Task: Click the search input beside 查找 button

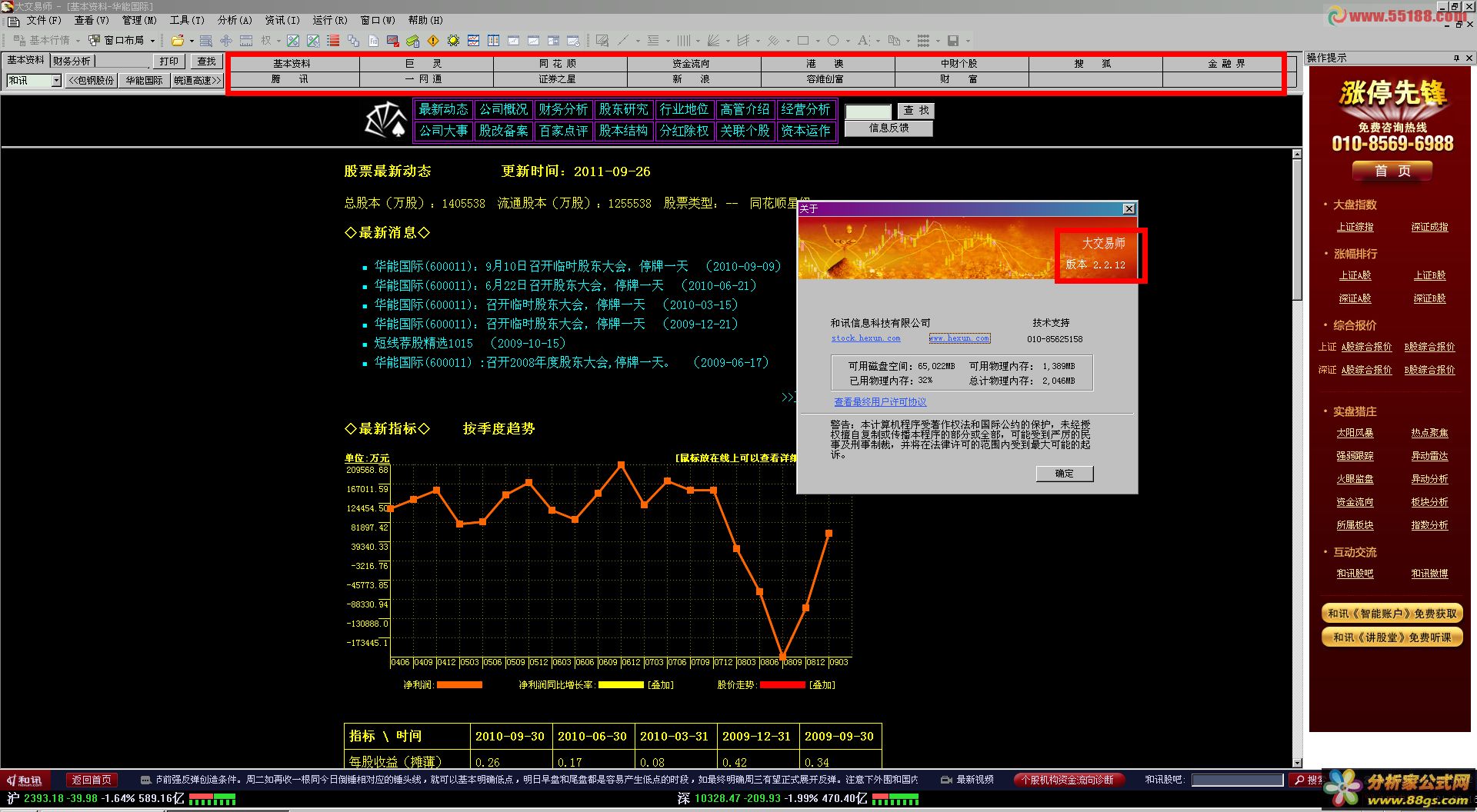Action: tap(868, 111)
